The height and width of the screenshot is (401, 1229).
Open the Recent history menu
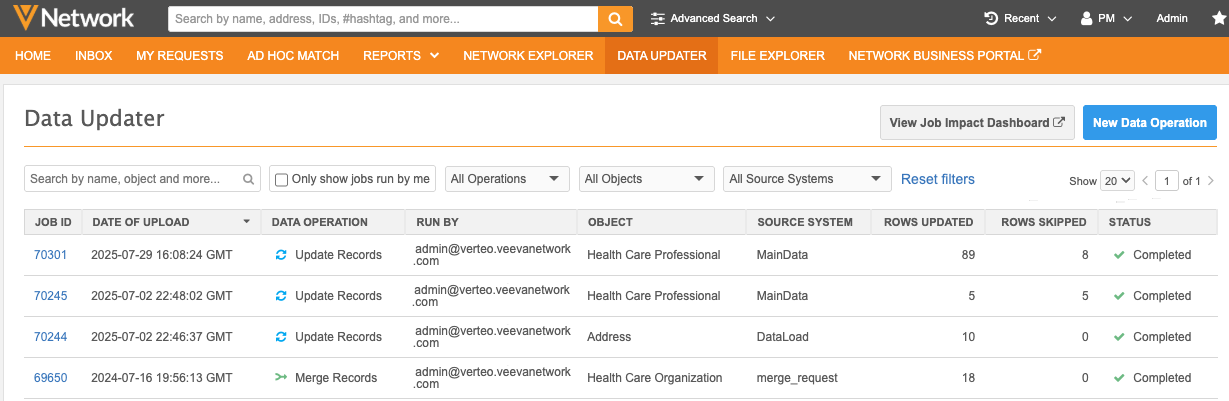(1020, 18)
